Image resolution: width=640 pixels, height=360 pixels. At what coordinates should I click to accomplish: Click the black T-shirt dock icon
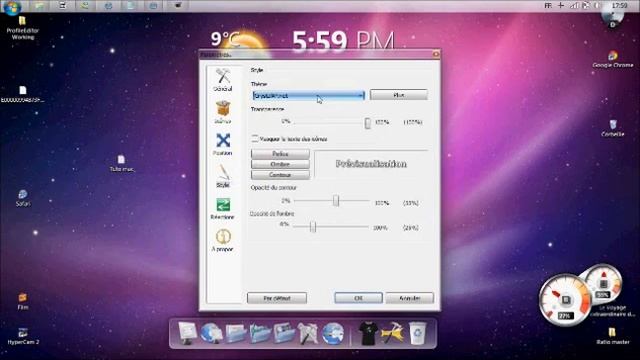367,333
